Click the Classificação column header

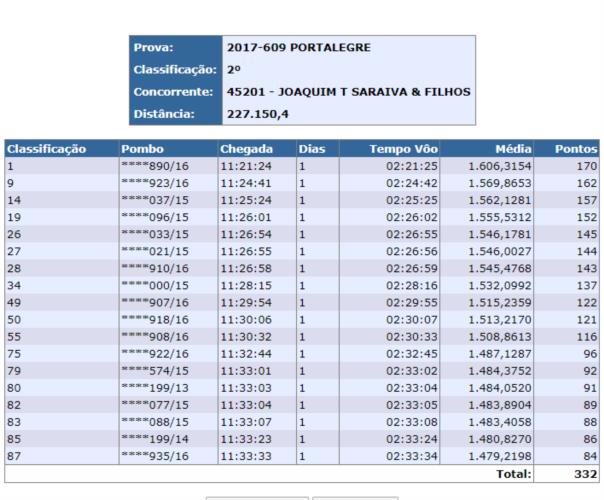47,149
